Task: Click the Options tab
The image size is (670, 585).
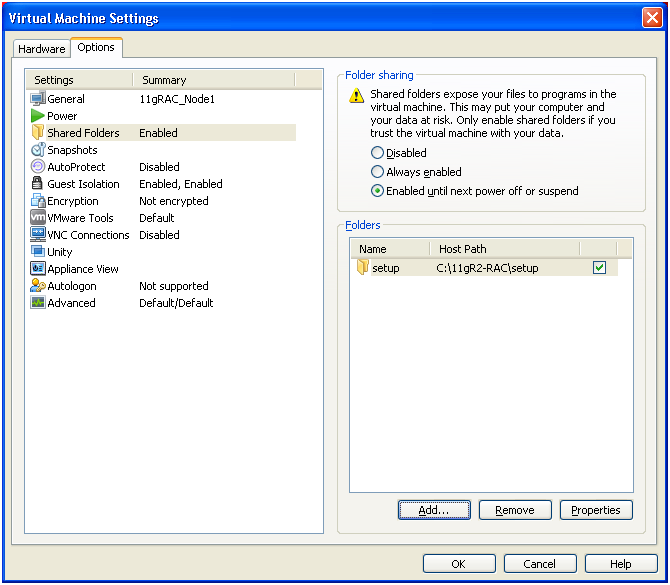Action: [96, 47]
